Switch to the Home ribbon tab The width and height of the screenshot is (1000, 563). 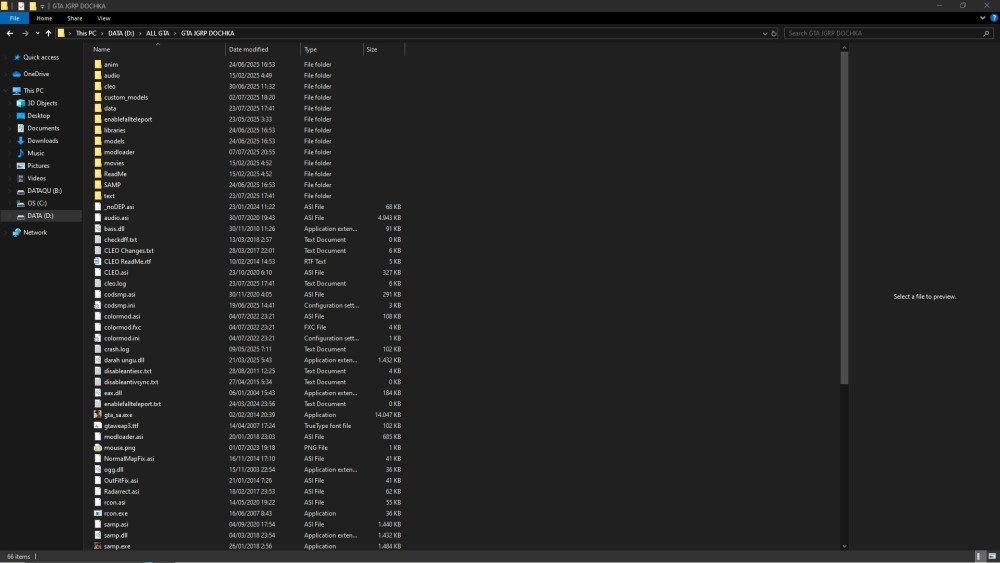point(44,18)
